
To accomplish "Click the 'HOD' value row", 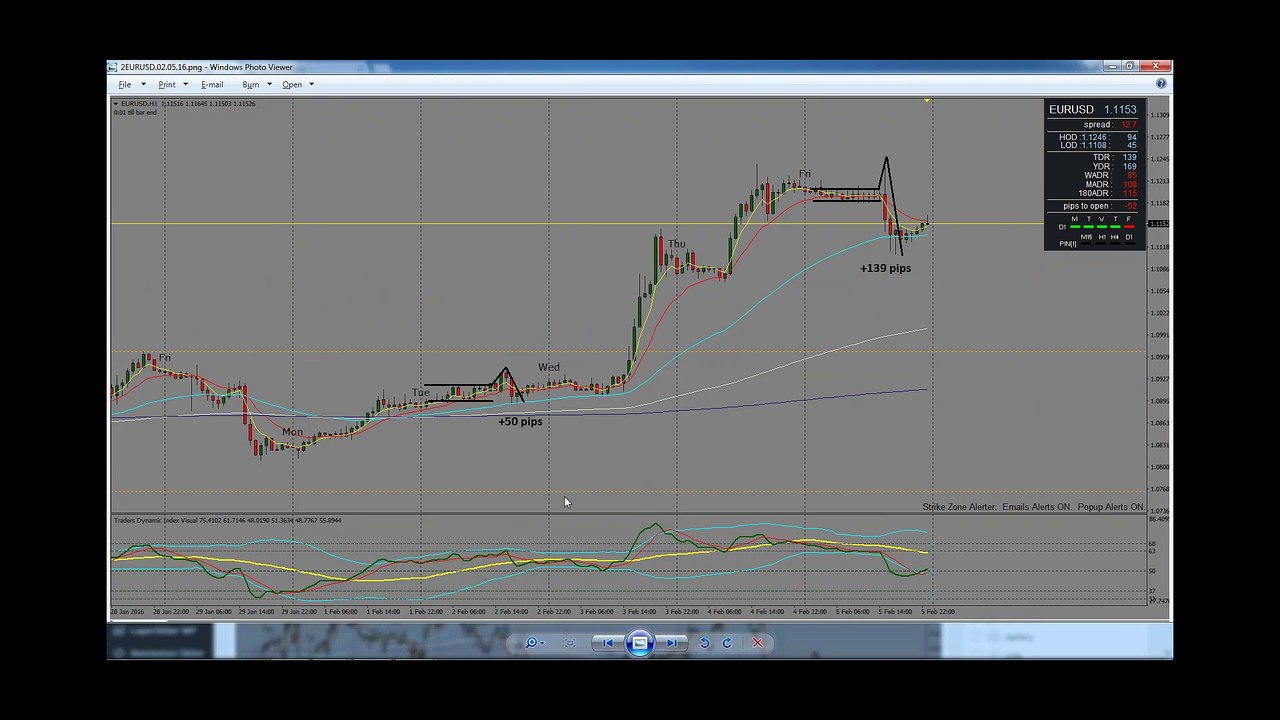I will pyautogui.click(x=1097, y=137).
